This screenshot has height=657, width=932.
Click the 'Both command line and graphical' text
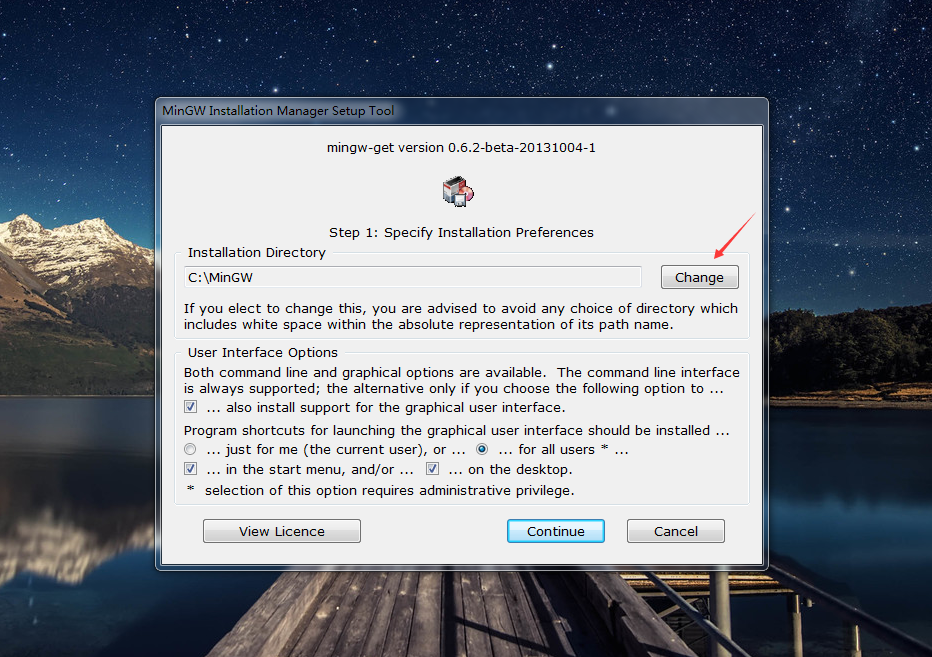[462, 381]
